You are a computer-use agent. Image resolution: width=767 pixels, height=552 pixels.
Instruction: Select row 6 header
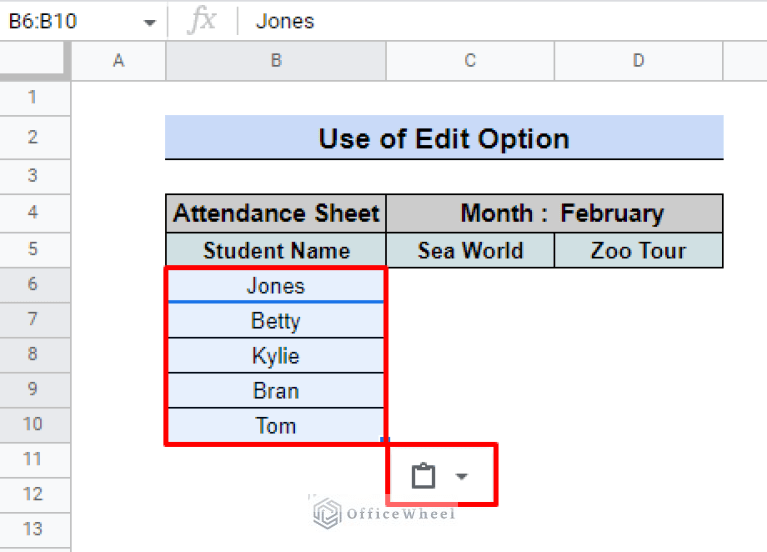tap(35, 285)
